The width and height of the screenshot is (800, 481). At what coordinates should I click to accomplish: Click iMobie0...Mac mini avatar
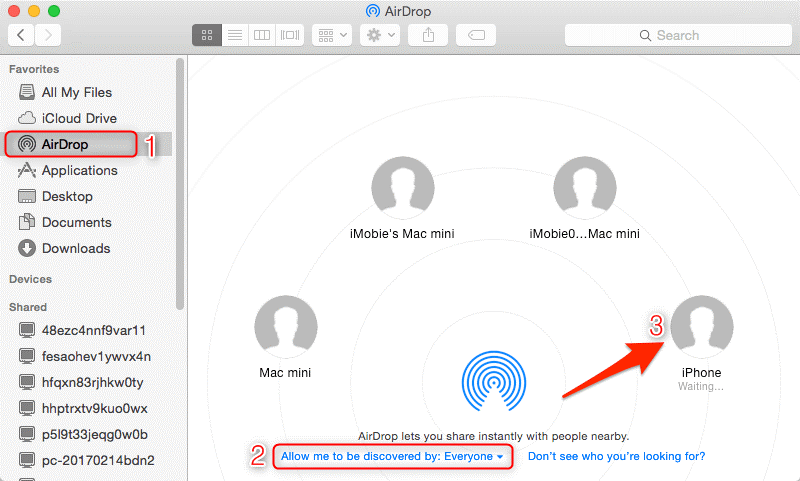tap(585, 188)
